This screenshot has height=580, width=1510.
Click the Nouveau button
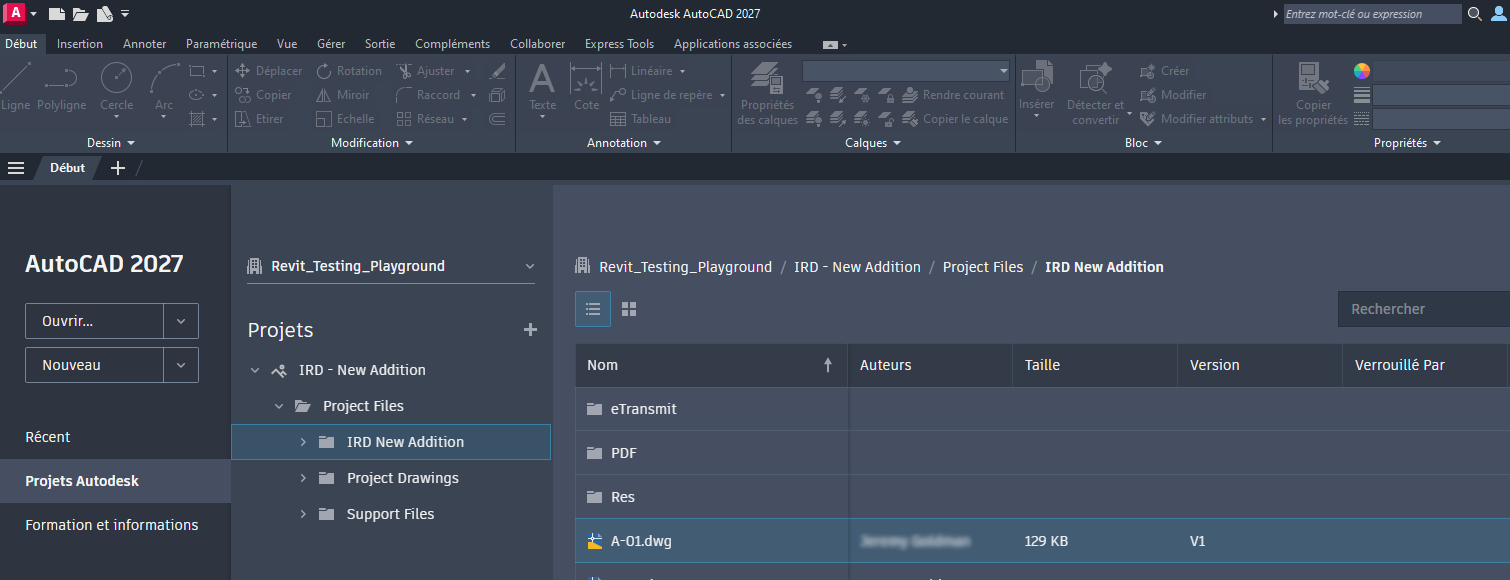95,365
